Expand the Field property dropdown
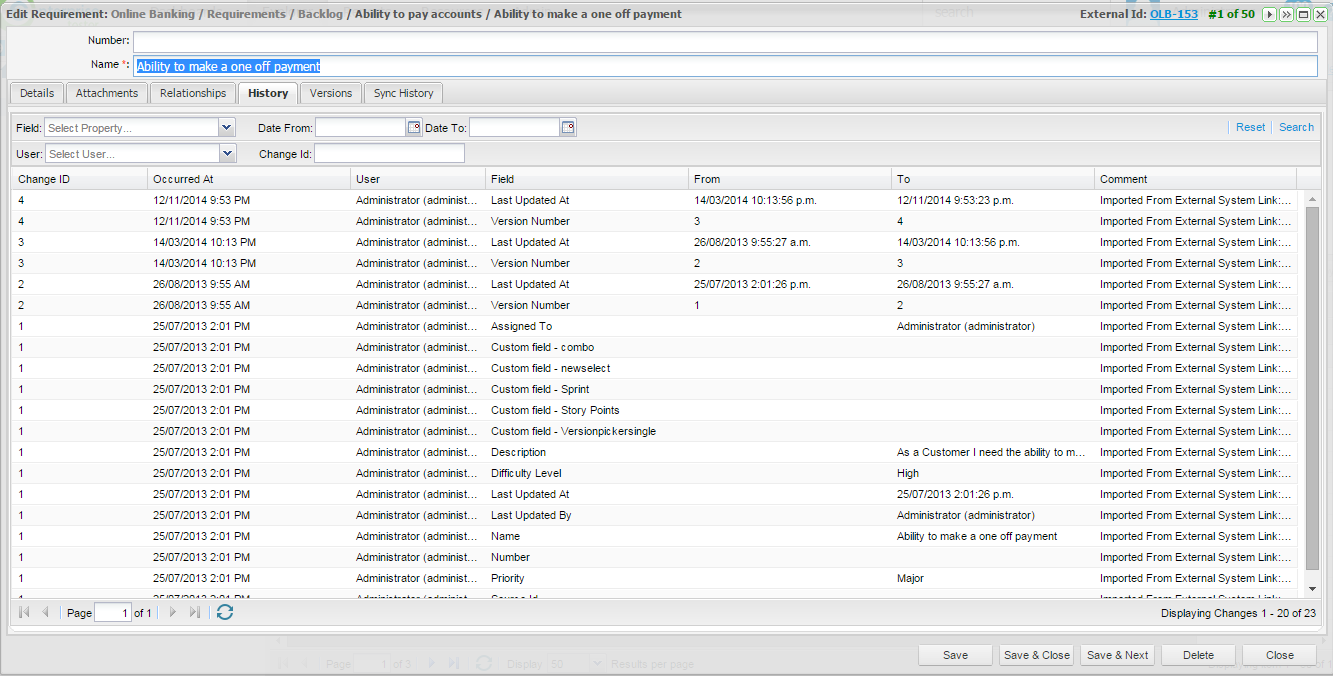The image size is (1333, 676). (226, 127)
